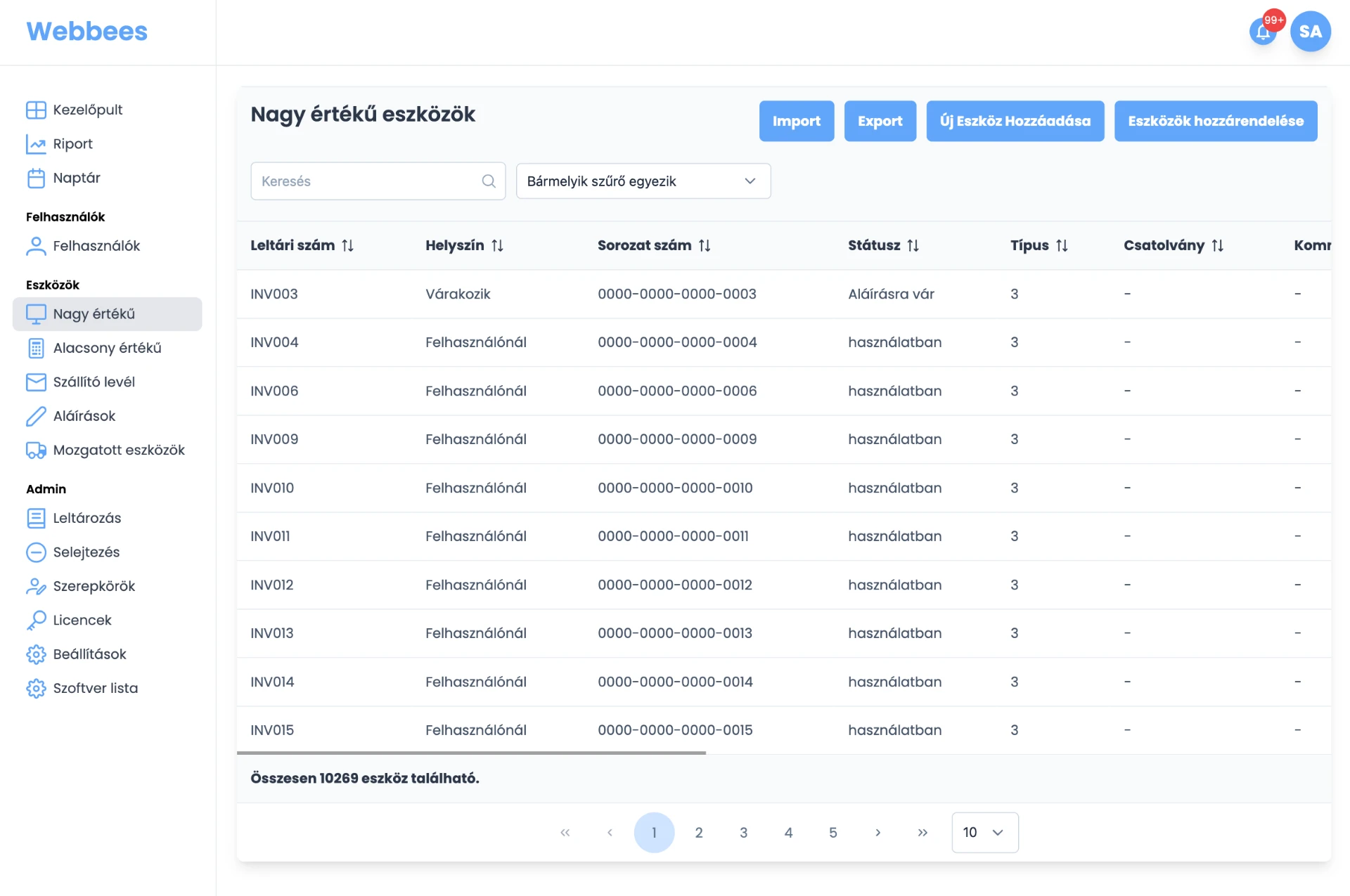The image size is (1350, 896).
Task: Click the search magnifier icon
Action: click(x=489, y=181)
